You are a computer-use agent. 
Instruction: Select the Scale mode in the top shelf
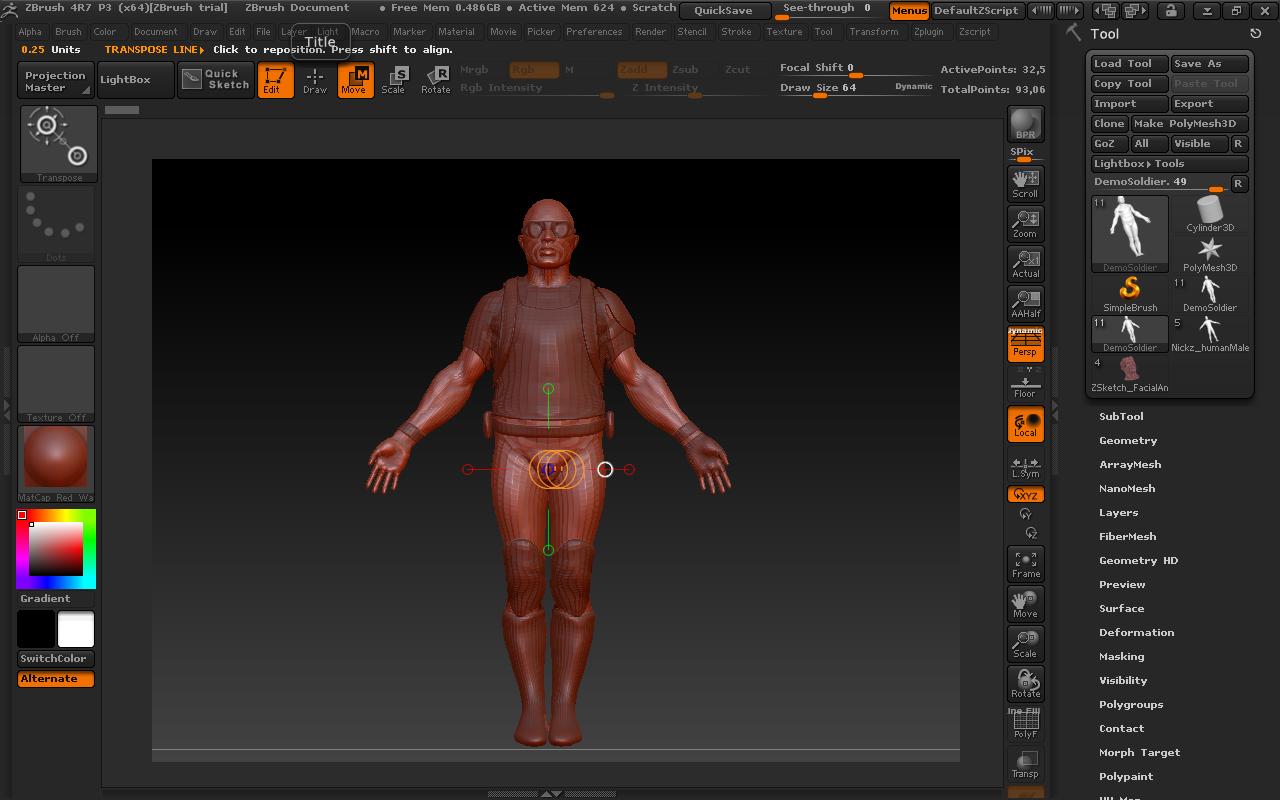click(x=395, y=79)
